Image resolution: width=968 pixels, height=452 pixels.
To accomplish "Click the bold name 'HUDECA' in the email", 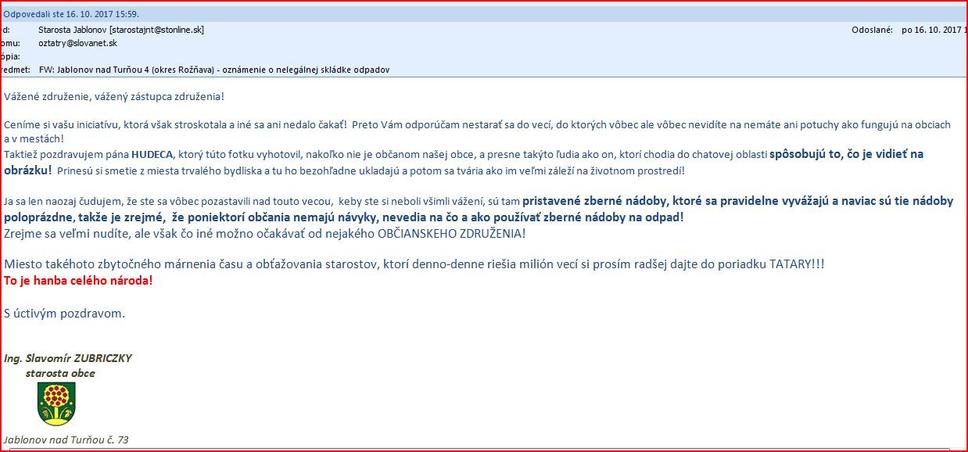I will click(x=154, y=154).
